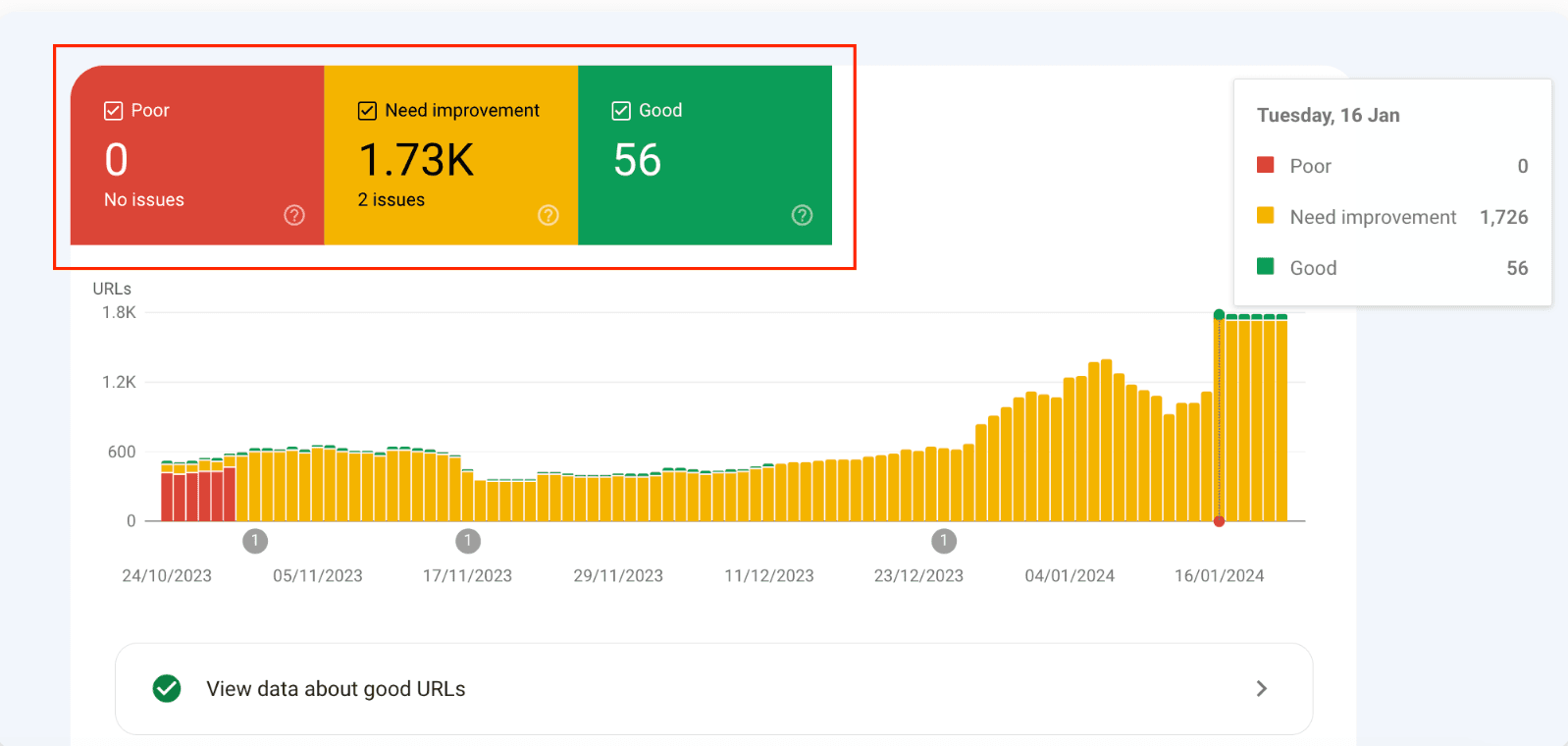Screen dimensions: 1568x746
Task: Disable the Good checkbox
Action: click(x=621, y=111)
